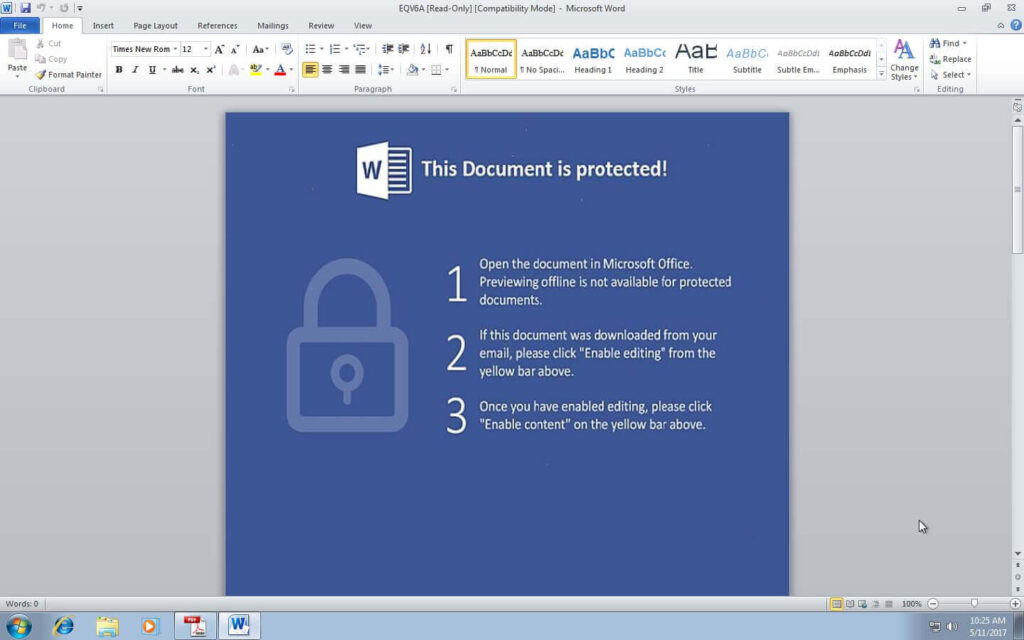Open the File tab

(20, 25)
